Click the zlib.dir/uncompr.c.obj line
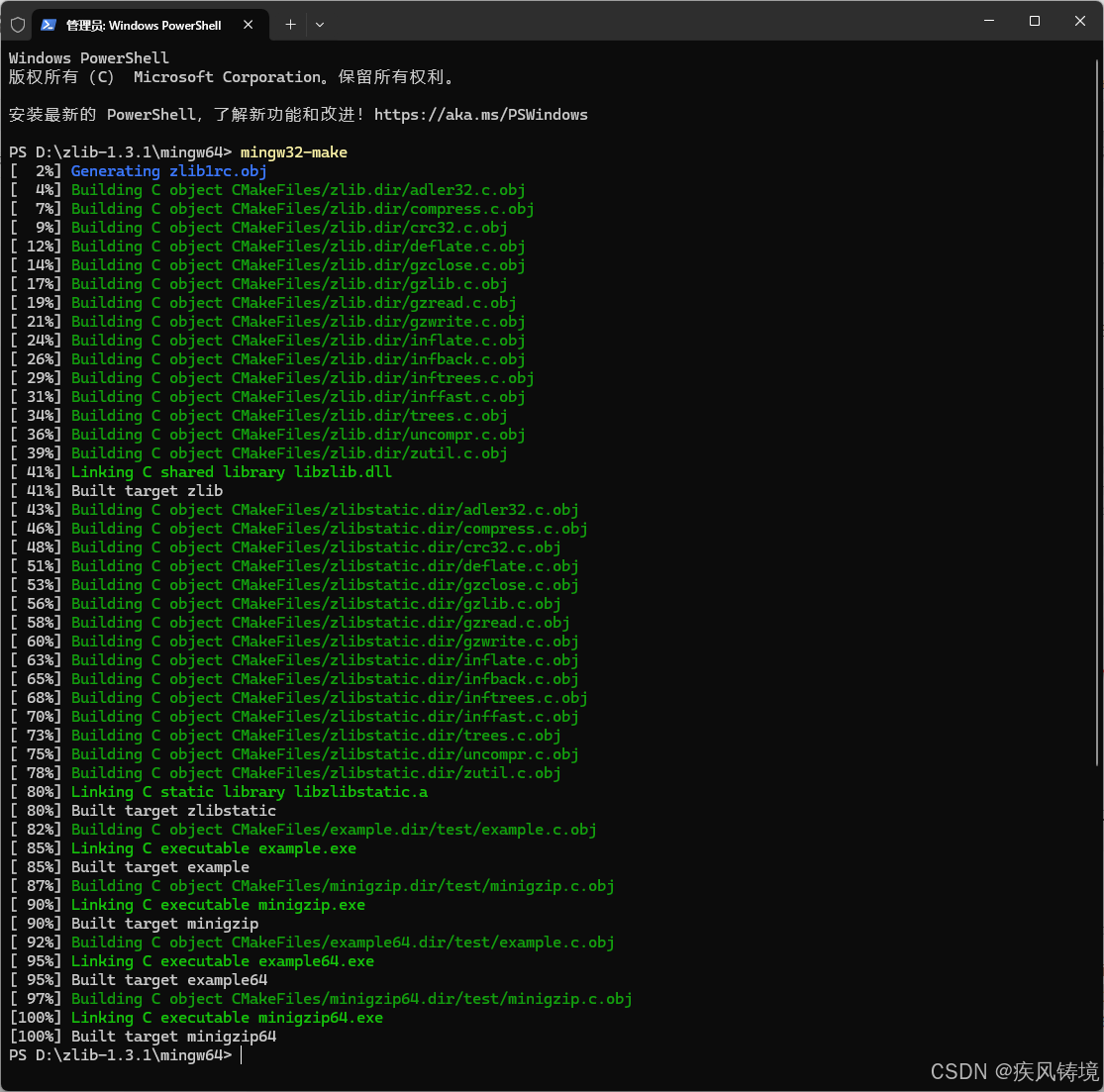The height and width of the screenshot is (1092, 1104). 267,435
